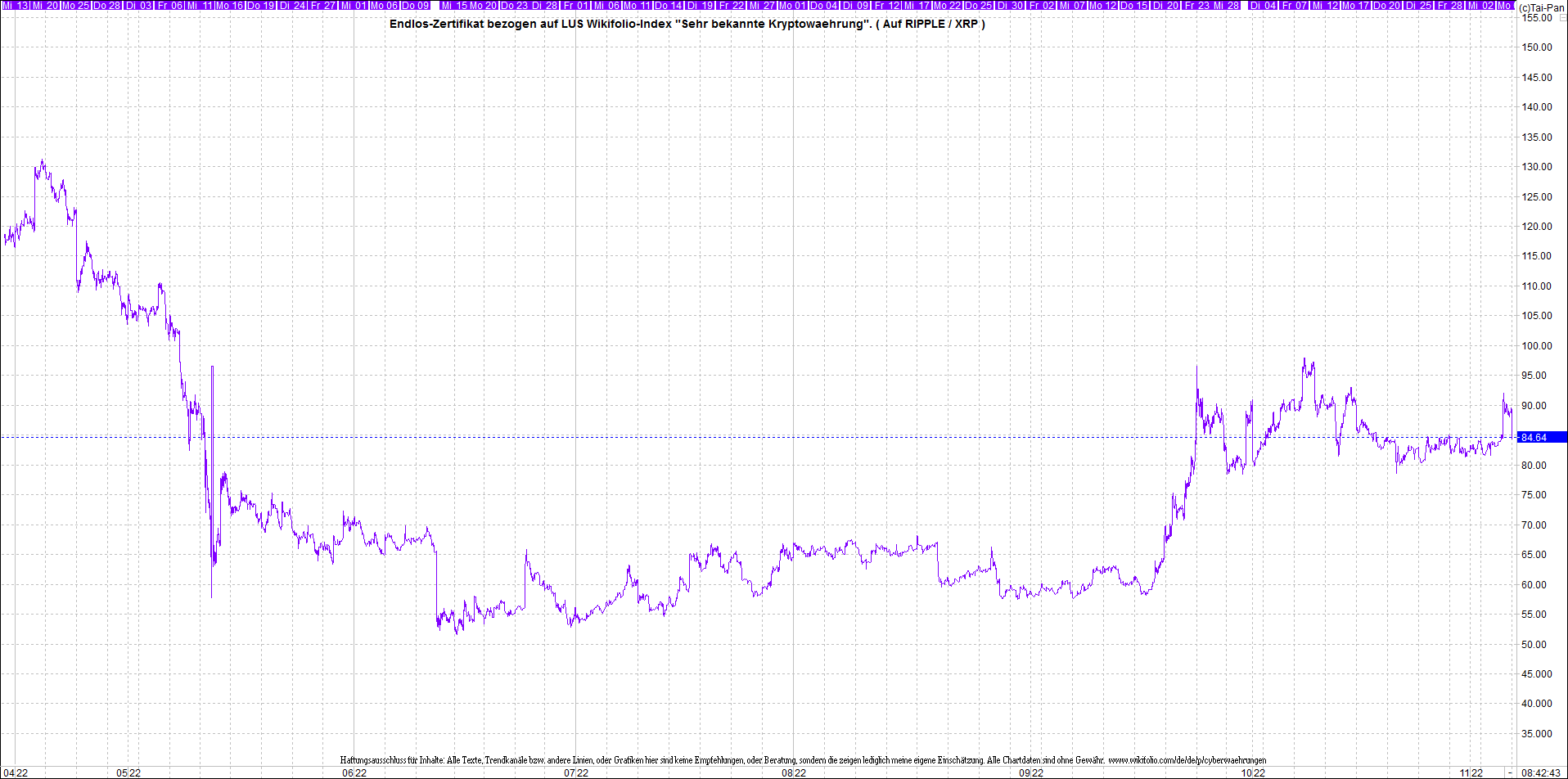Click the 75.00 value on price axis
1568x779 pixels.
1534,495
